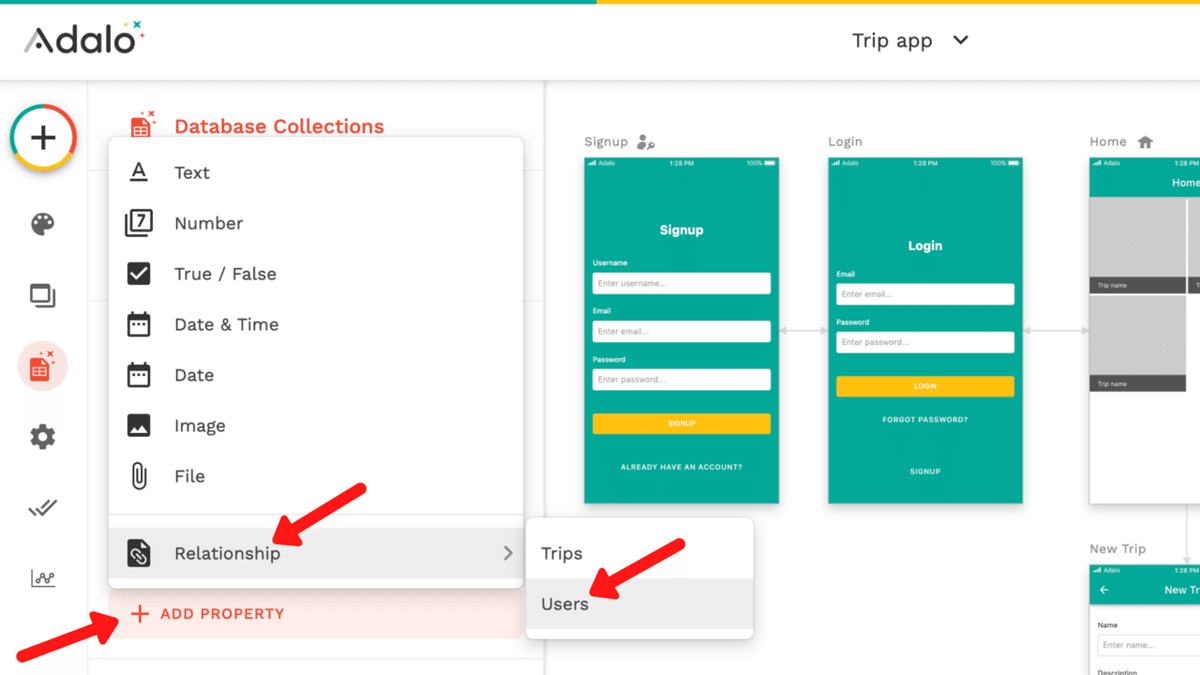The height and width of the screenshot is (675, 1200).
Task: Choose File property type
Action: (x=316, y=476)
